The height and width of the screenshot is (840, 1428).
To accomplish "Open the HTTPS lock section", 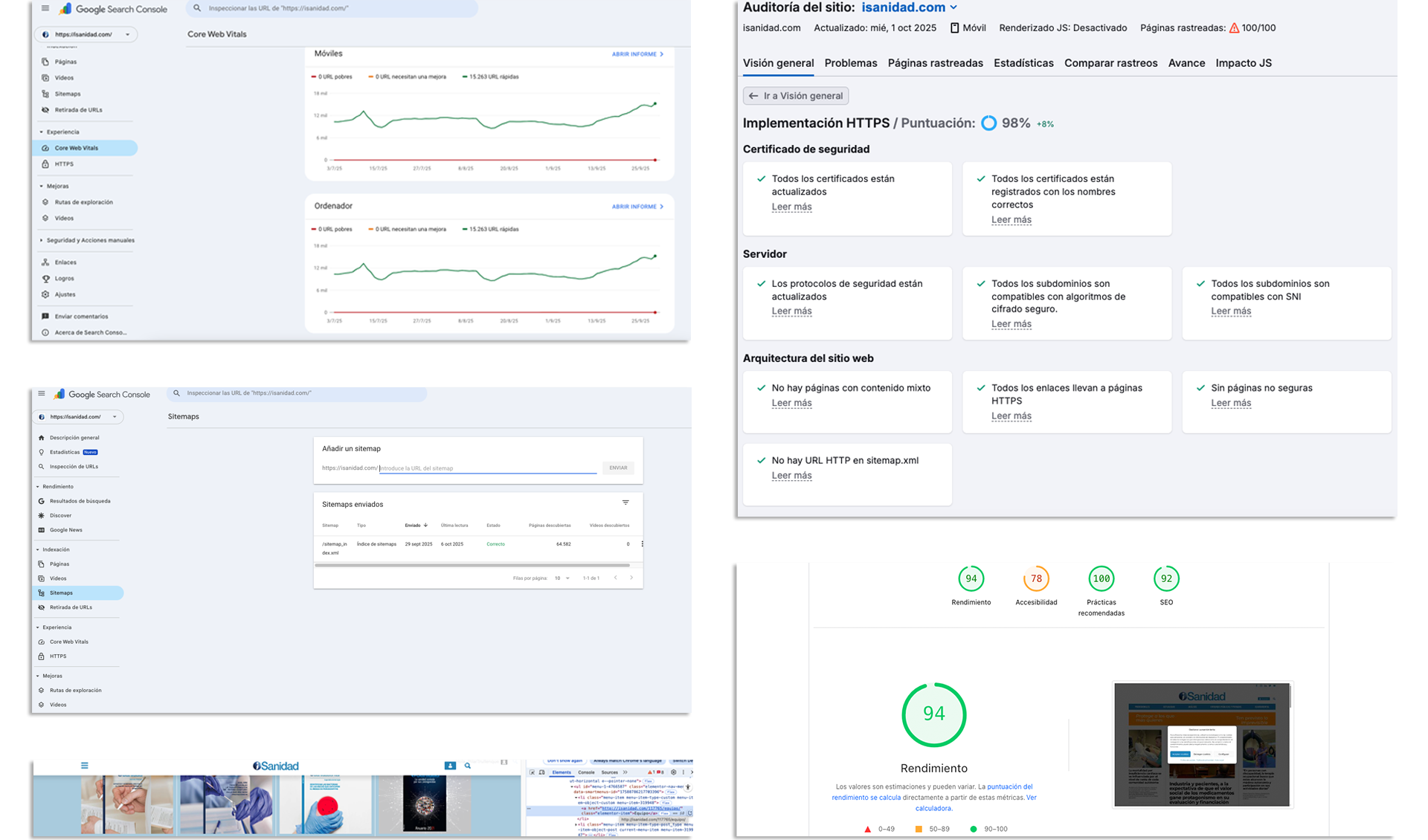I will [x=47, y=164].
